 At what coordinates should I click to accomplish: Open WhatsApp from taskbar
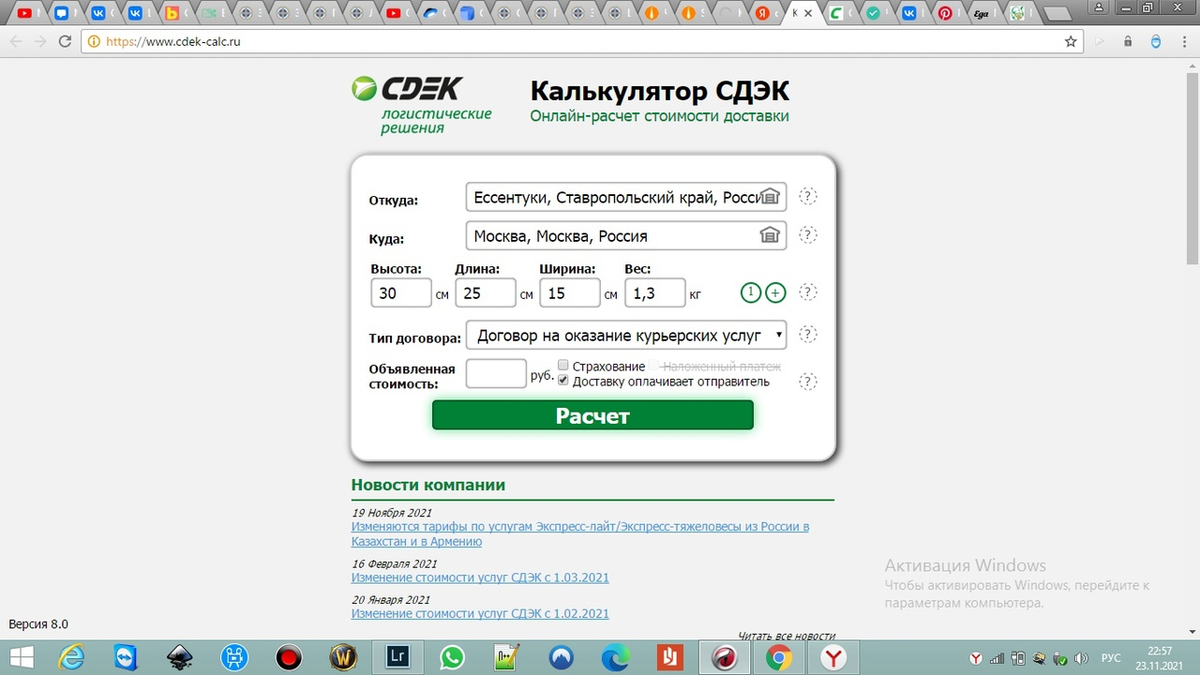(x=452, y=657)
